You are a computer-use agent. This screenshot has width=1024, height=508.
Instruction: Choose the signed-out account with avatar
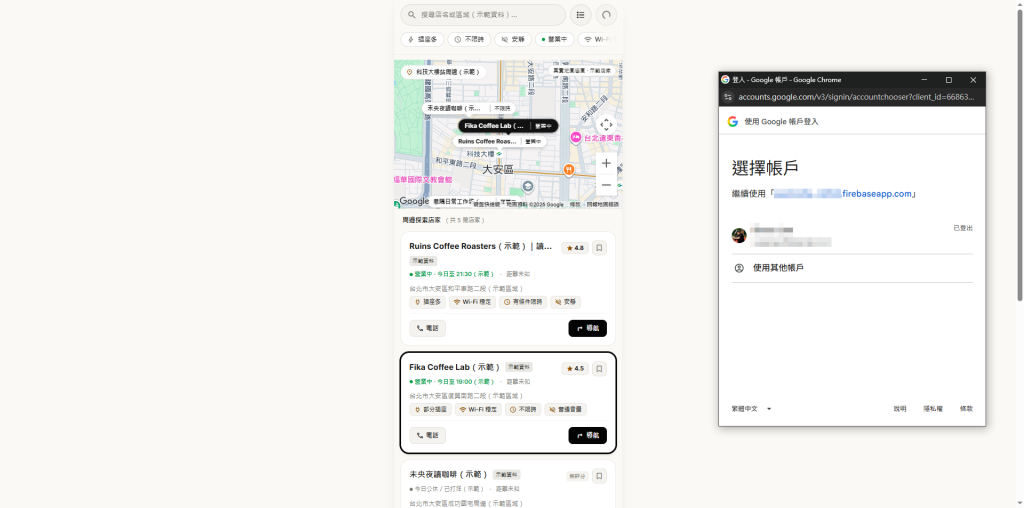[852, 236]
